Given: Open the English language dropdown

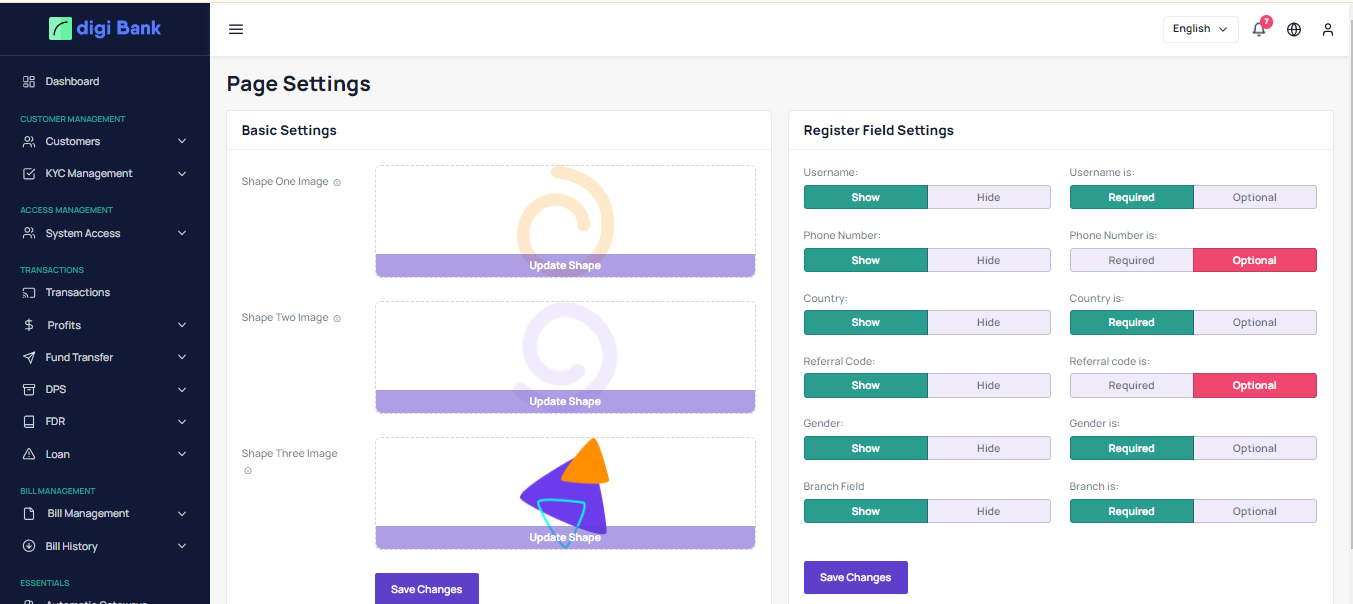Looking at the screenshot, I should (1200, 29).
